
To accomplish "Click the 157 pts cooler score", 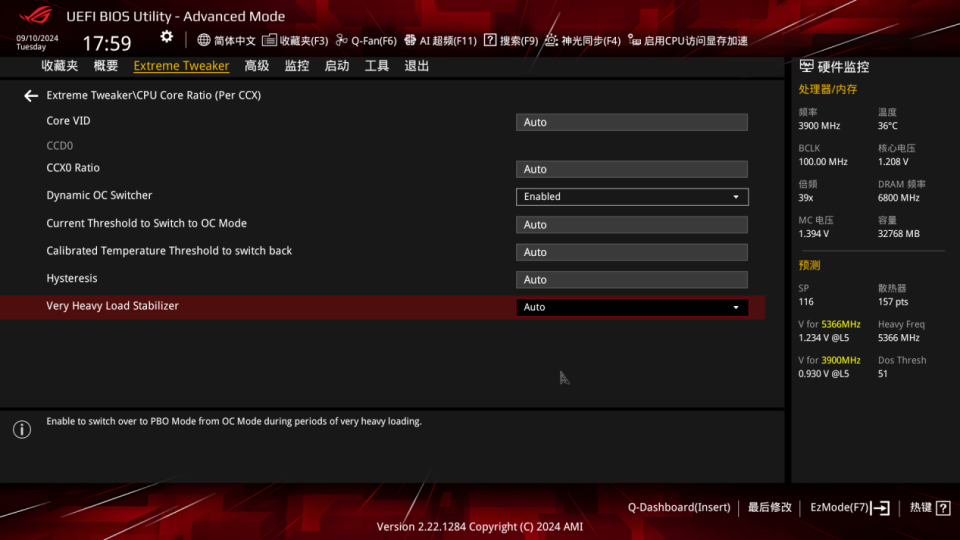I will tap(893, 302).
